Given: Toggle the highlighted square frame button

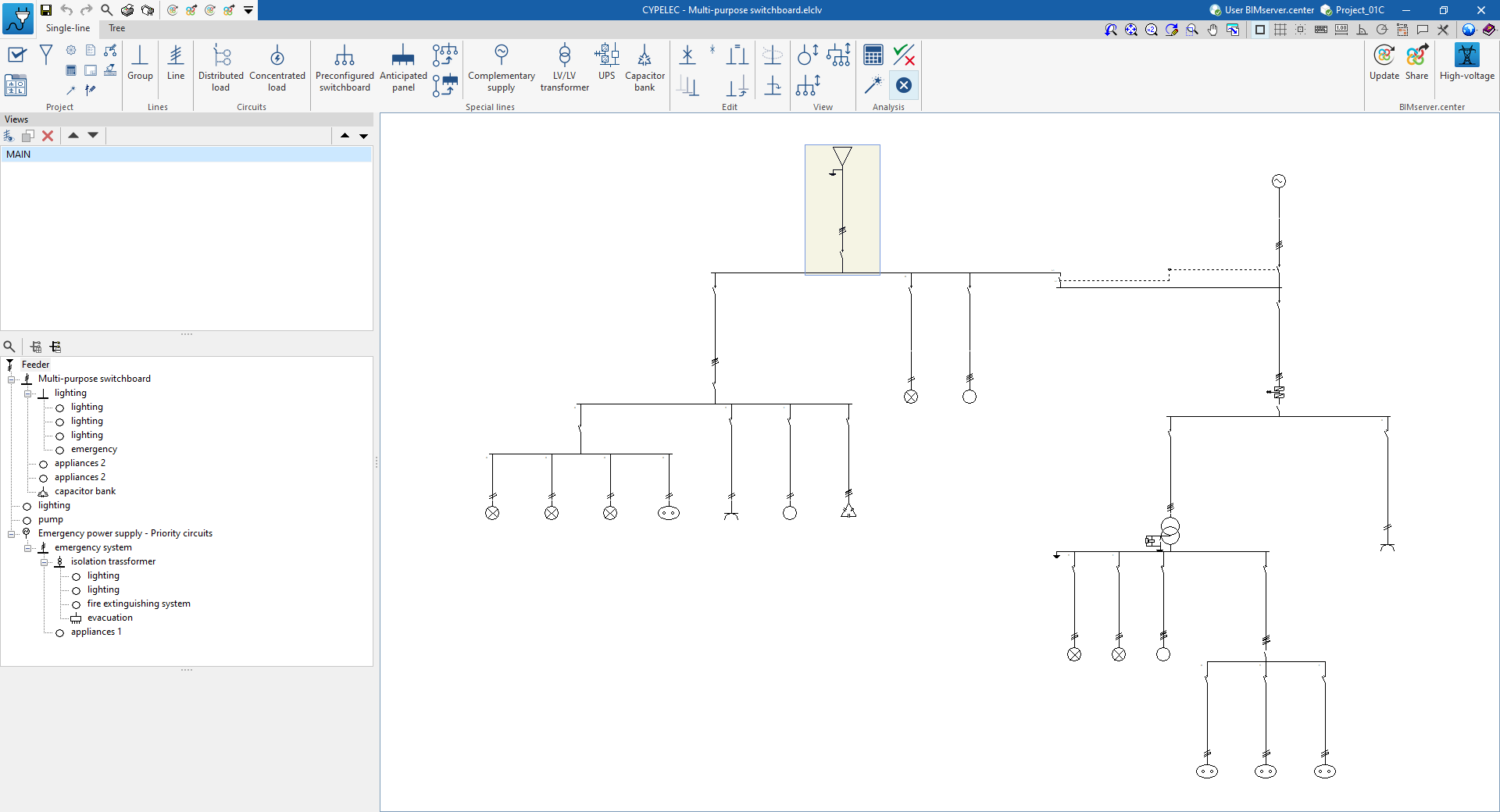Looking at the screenshot, I should point(1260,30).
